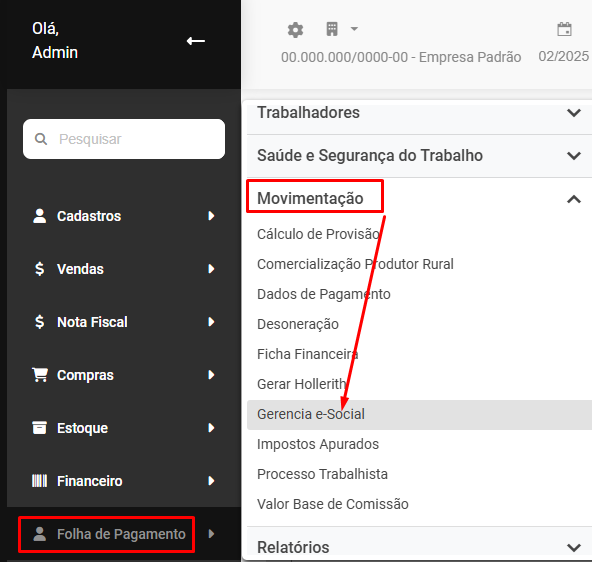Viewport: 592px width, 562px height.
Task: Collapse sidebar with the left arrow icon
Action: [196, 41]
